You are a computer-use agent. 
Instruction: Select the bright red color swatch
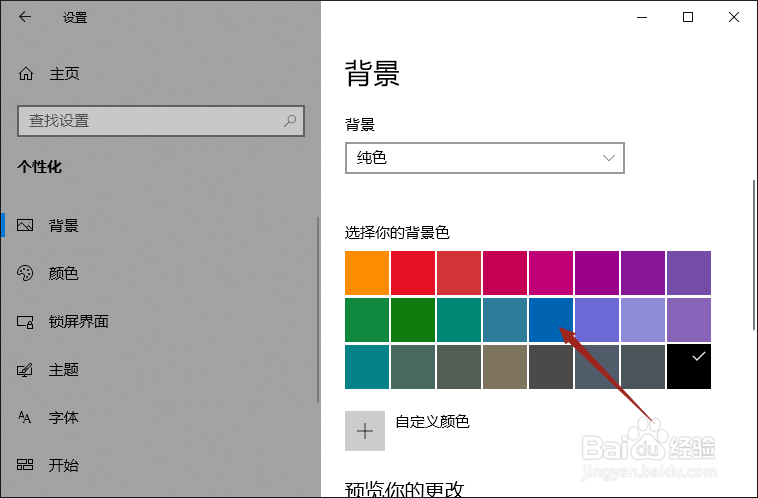tap(412, 273)
